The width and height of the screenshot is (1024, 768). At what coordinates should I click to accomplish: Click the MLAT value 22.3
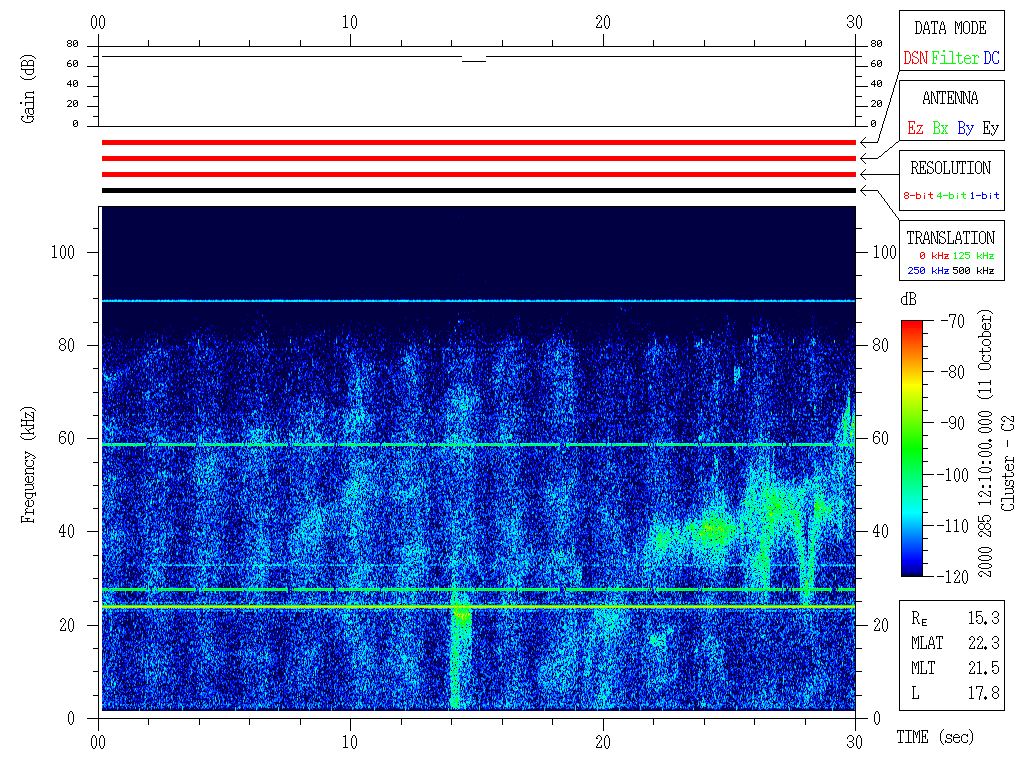click(x=984, y=643)
